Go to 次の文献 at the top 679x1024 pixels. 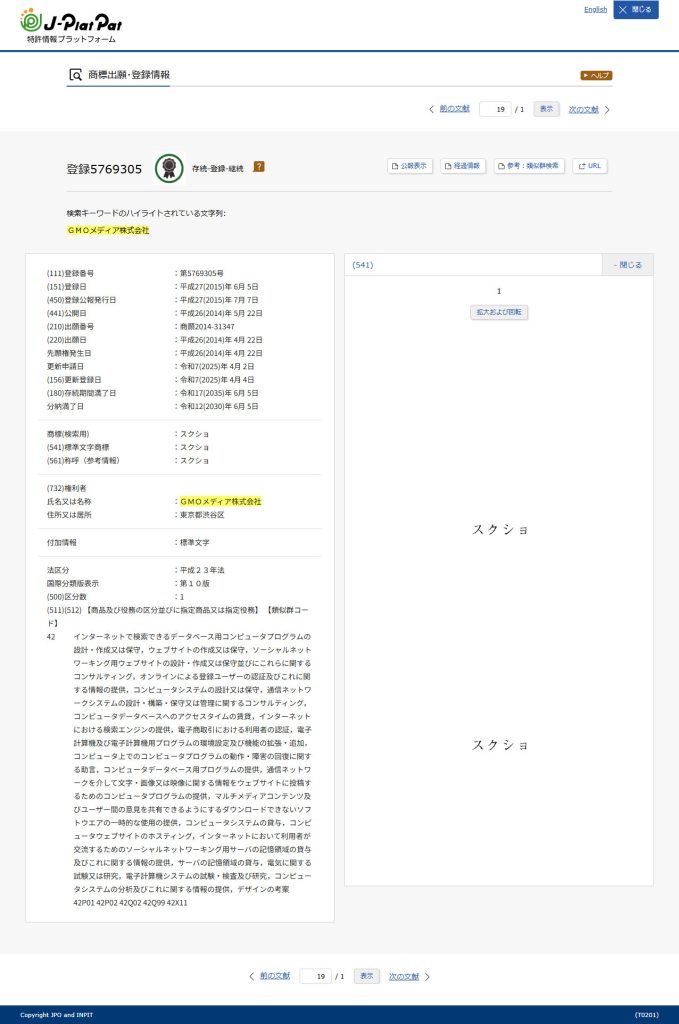[584, 110]
